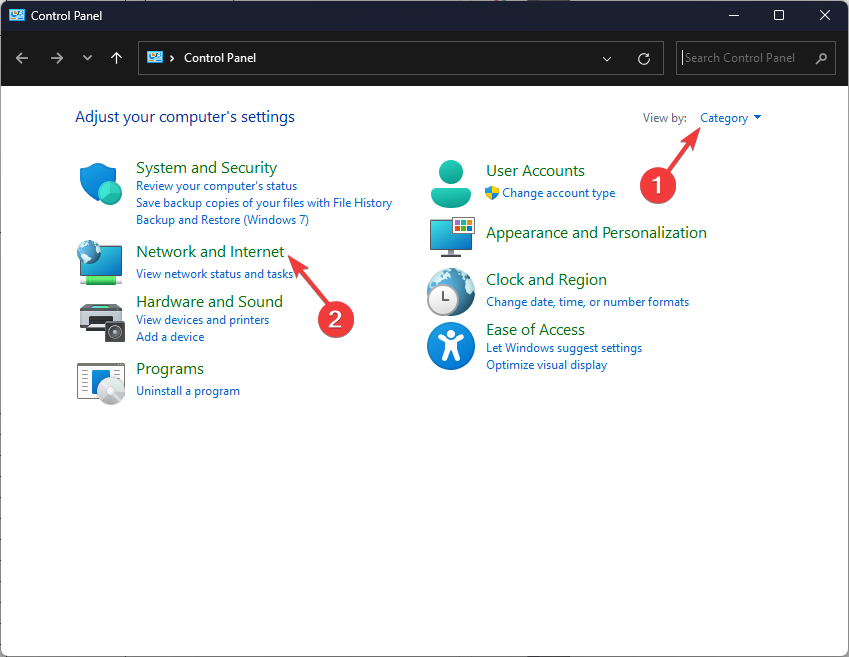Click the System and Security shield icon
Image resolution: width=849 pixels, height=657 pixels.
pyautogui.click(x=100, y=185)
